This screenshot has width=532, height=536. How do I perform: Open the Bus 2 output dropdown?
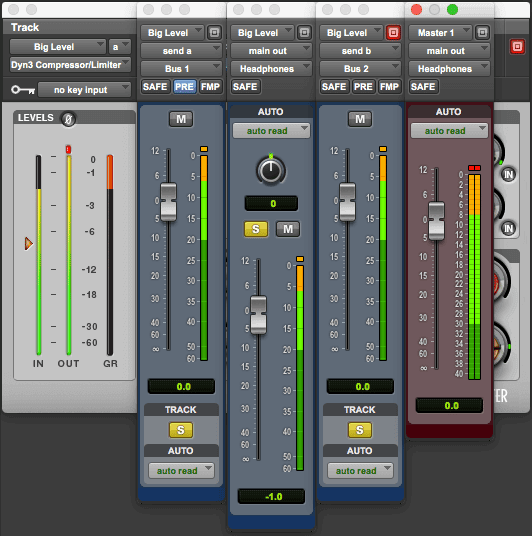pyautogui.click(x=360, y=69)
